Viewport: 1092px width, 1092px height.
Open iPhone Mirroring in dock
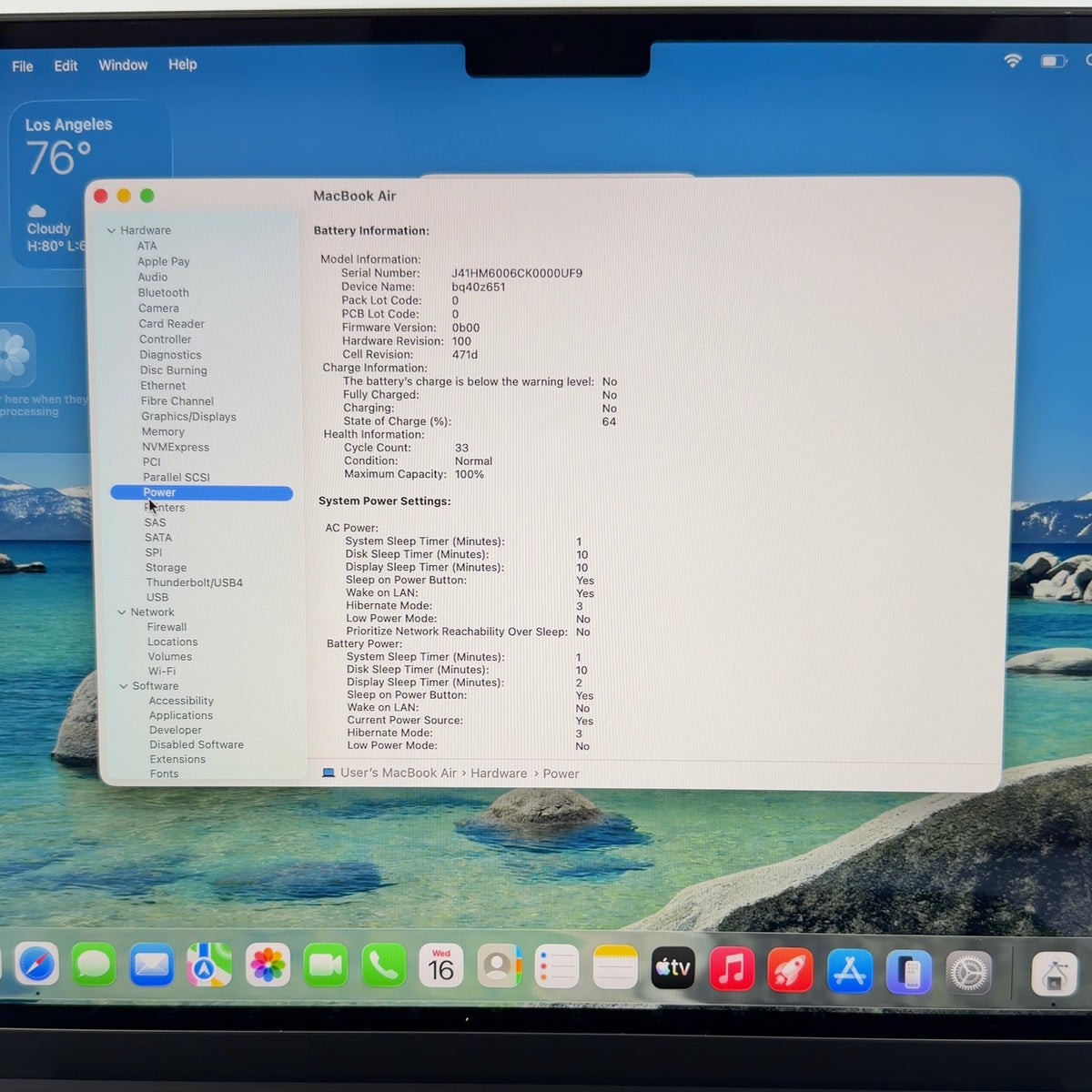(908, 972)
